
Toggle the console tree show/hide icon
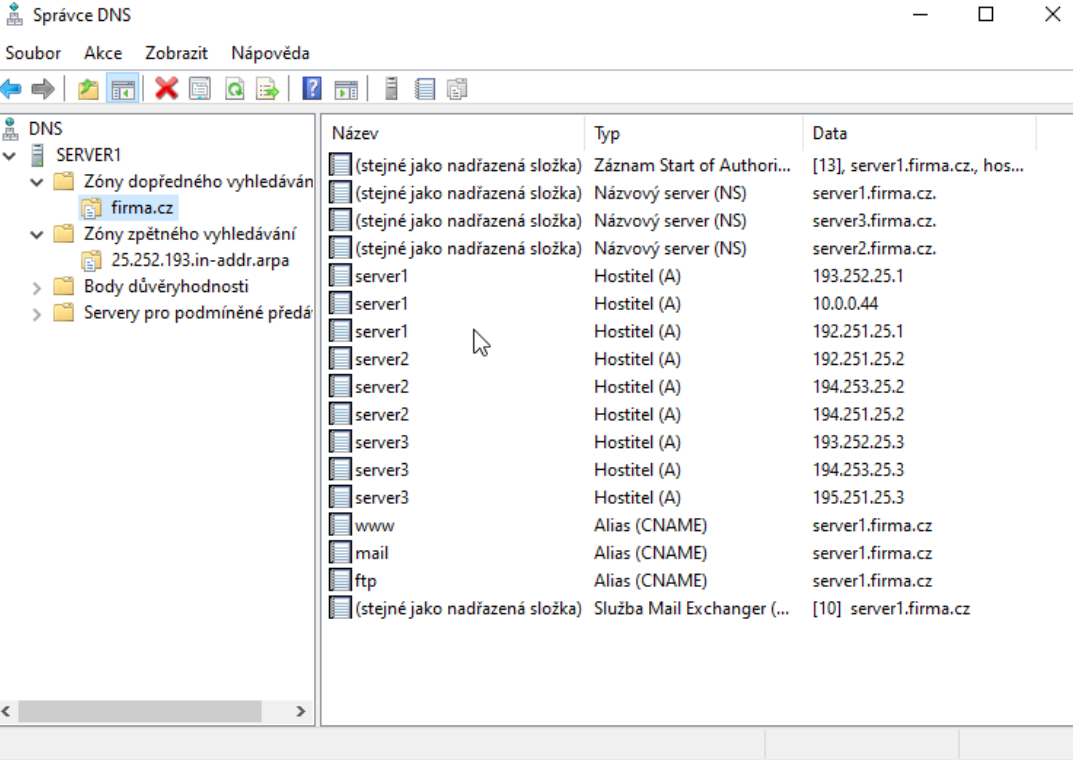(x=123, y=89)
